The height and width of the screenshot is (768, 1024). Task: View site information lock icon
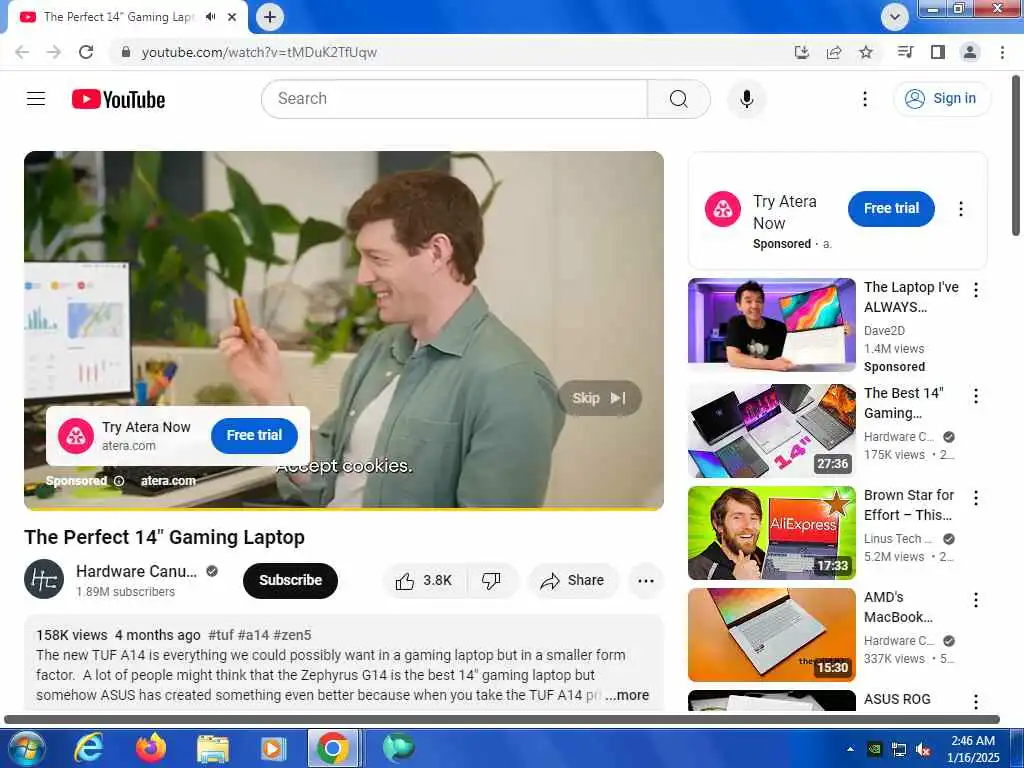pyautogui.click(x=126, y=52)
